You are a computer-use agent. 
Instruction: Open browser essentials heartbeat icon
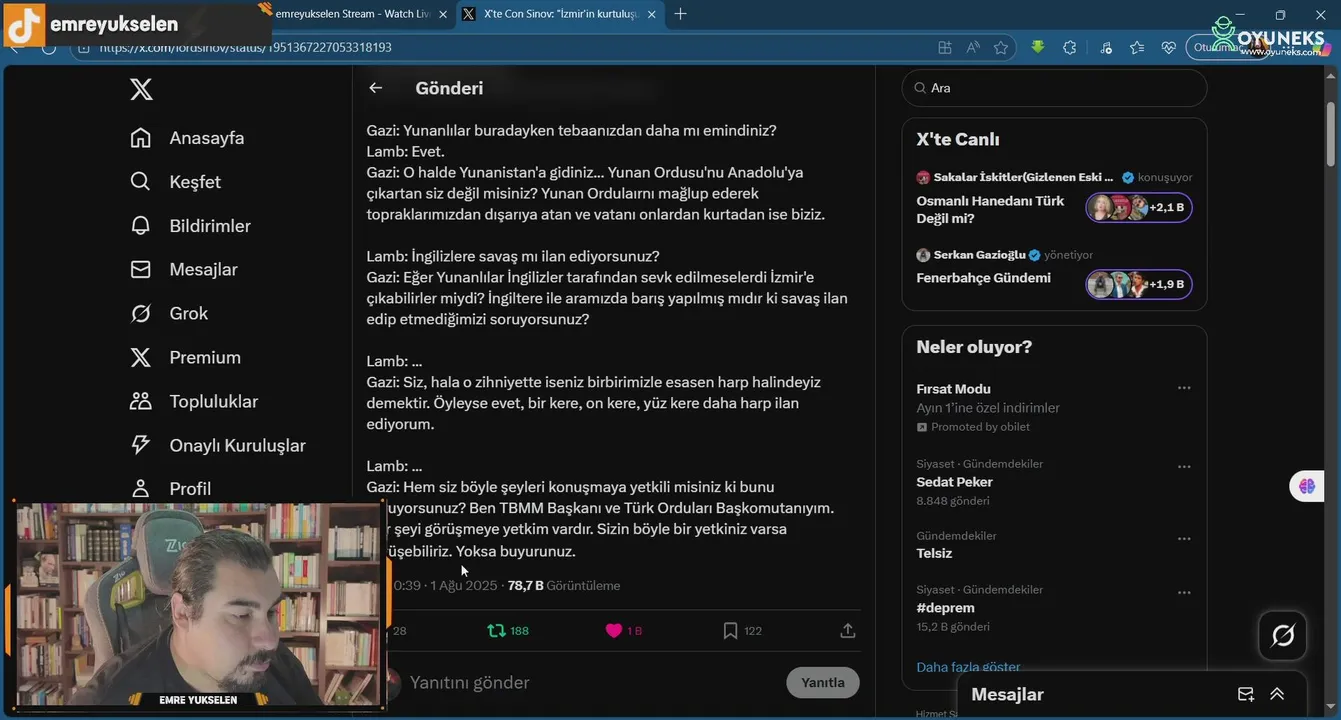(1169, 47)
